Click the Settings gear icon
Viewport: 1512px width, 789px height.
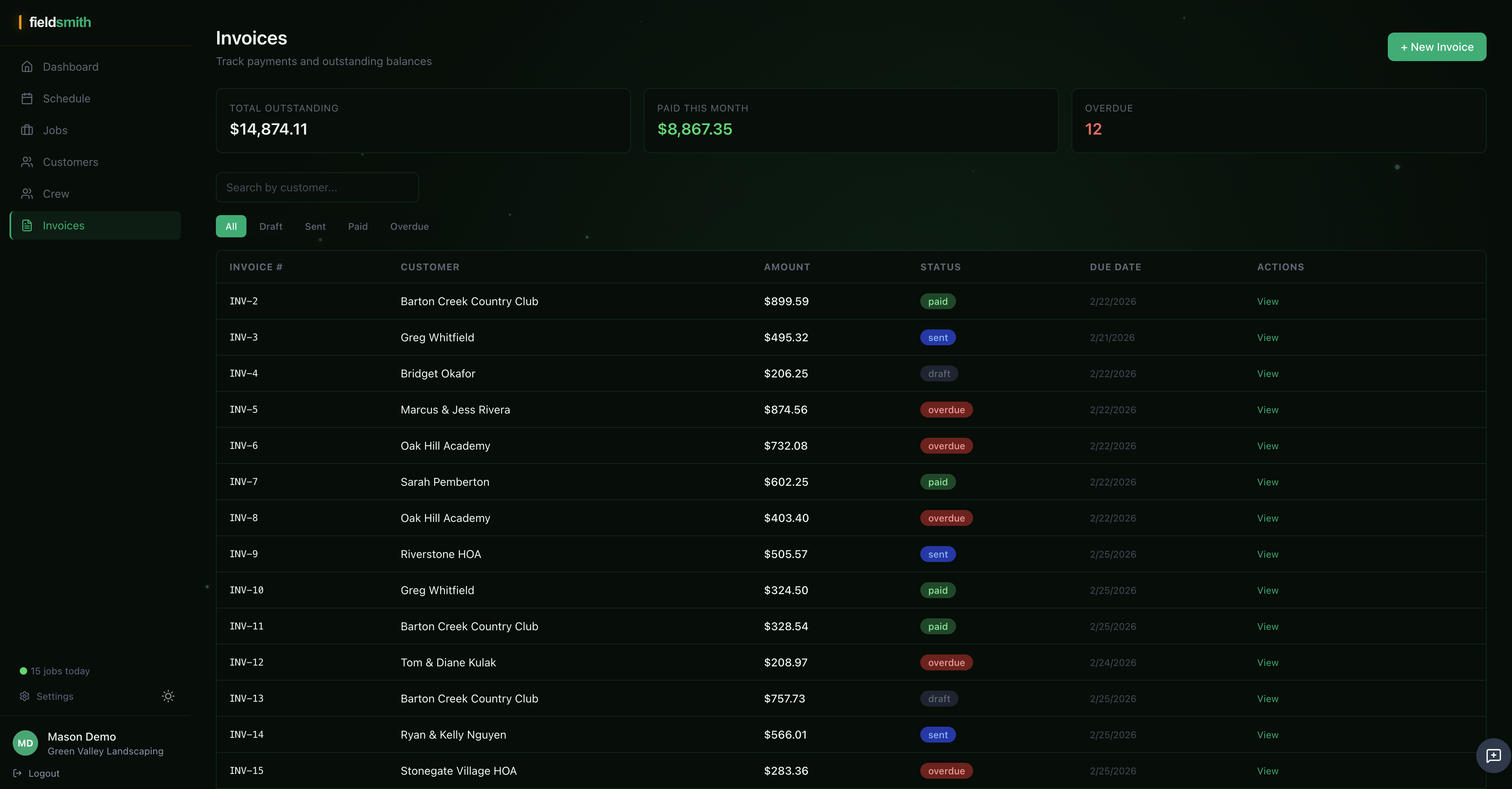[x=25, y=696]
